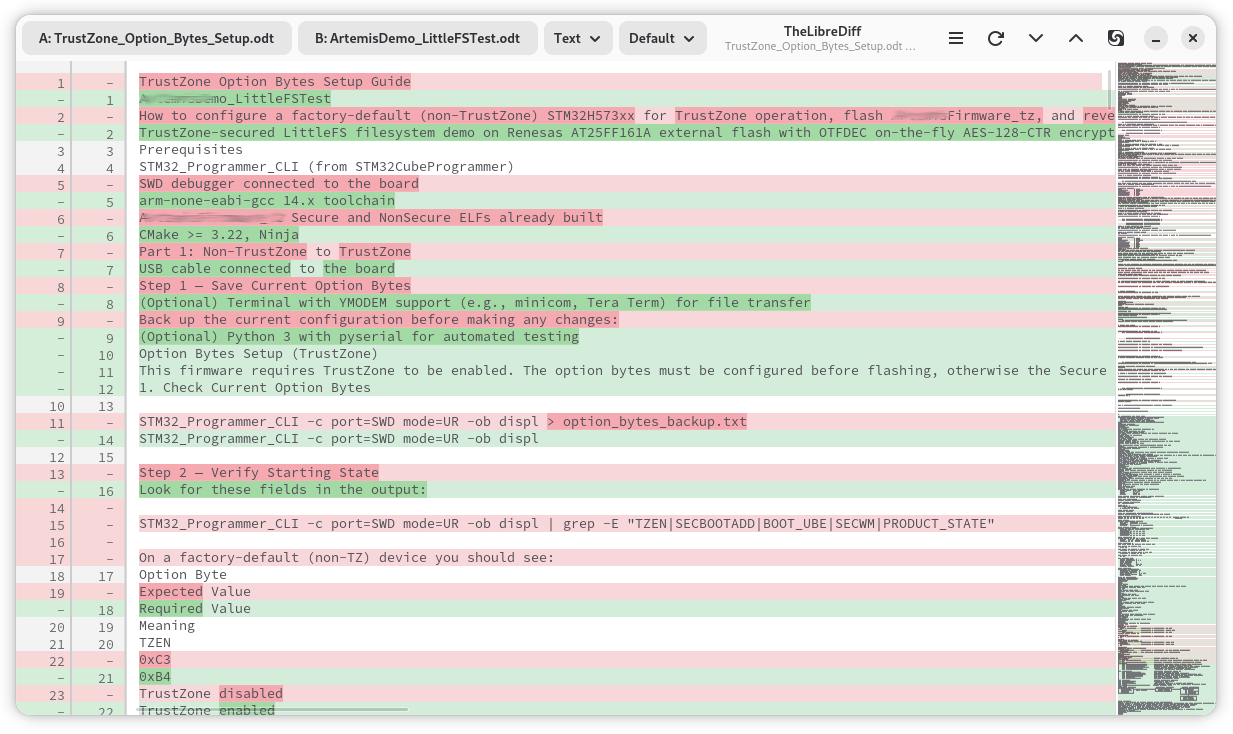Viewport: 1233px width, 734px height.
Task: Jump to next difference with down chevron
Action: coord(1036,37)
